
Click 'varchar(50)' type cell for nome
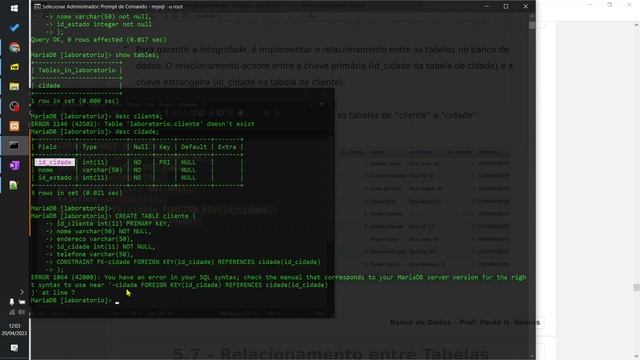(x=102, y=170)
